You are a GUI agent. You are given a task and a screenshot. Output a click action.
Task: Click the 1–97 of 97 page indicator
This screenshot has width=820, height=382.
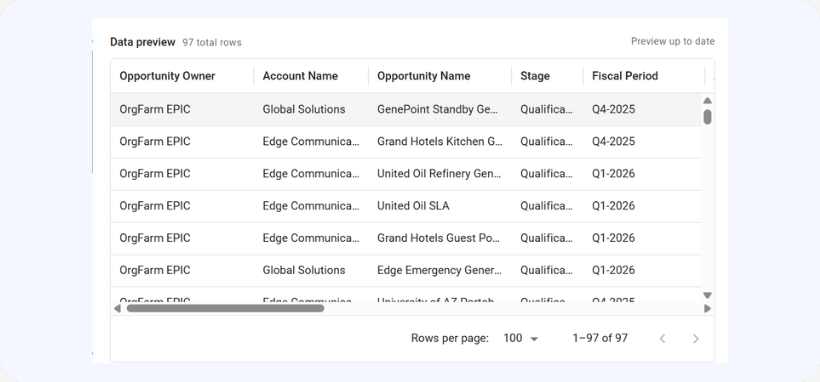coord(600,338)
